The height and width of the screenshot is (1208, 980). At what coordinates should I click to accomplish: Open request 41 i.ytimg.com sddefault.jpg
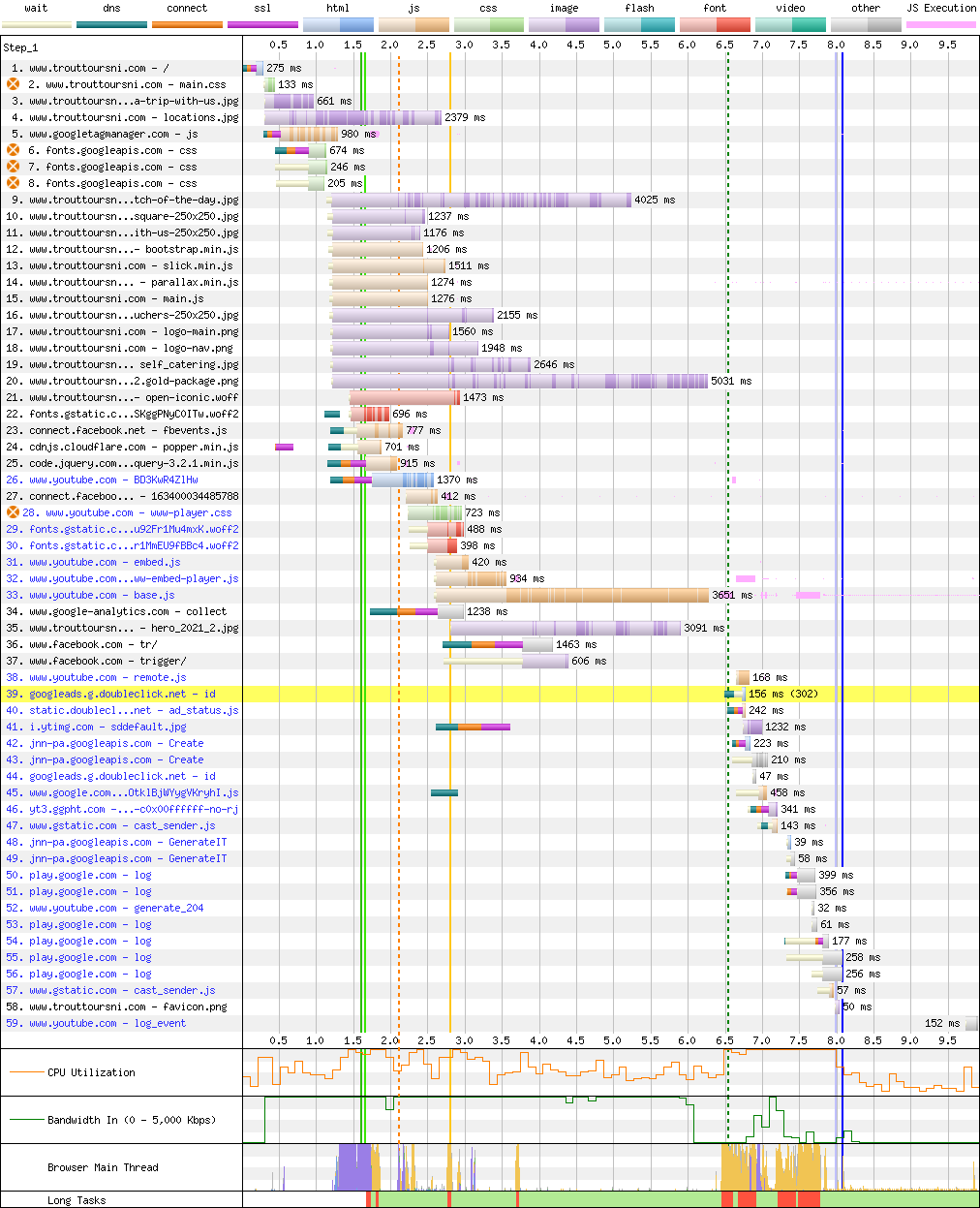click(96, 727)
